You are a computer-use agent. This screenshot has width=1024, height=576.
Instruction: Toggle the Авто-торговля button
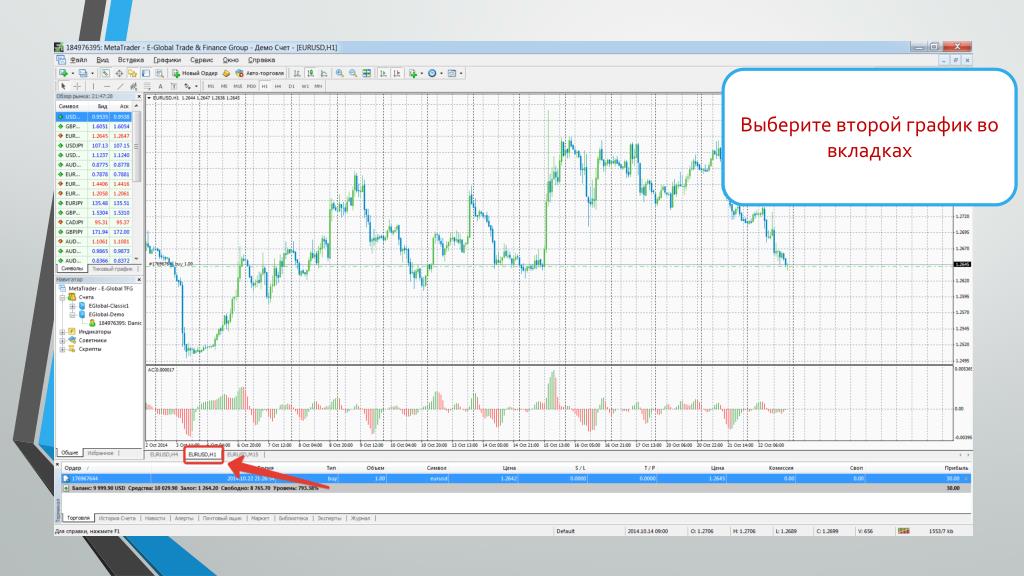click(x=259, y=73)
